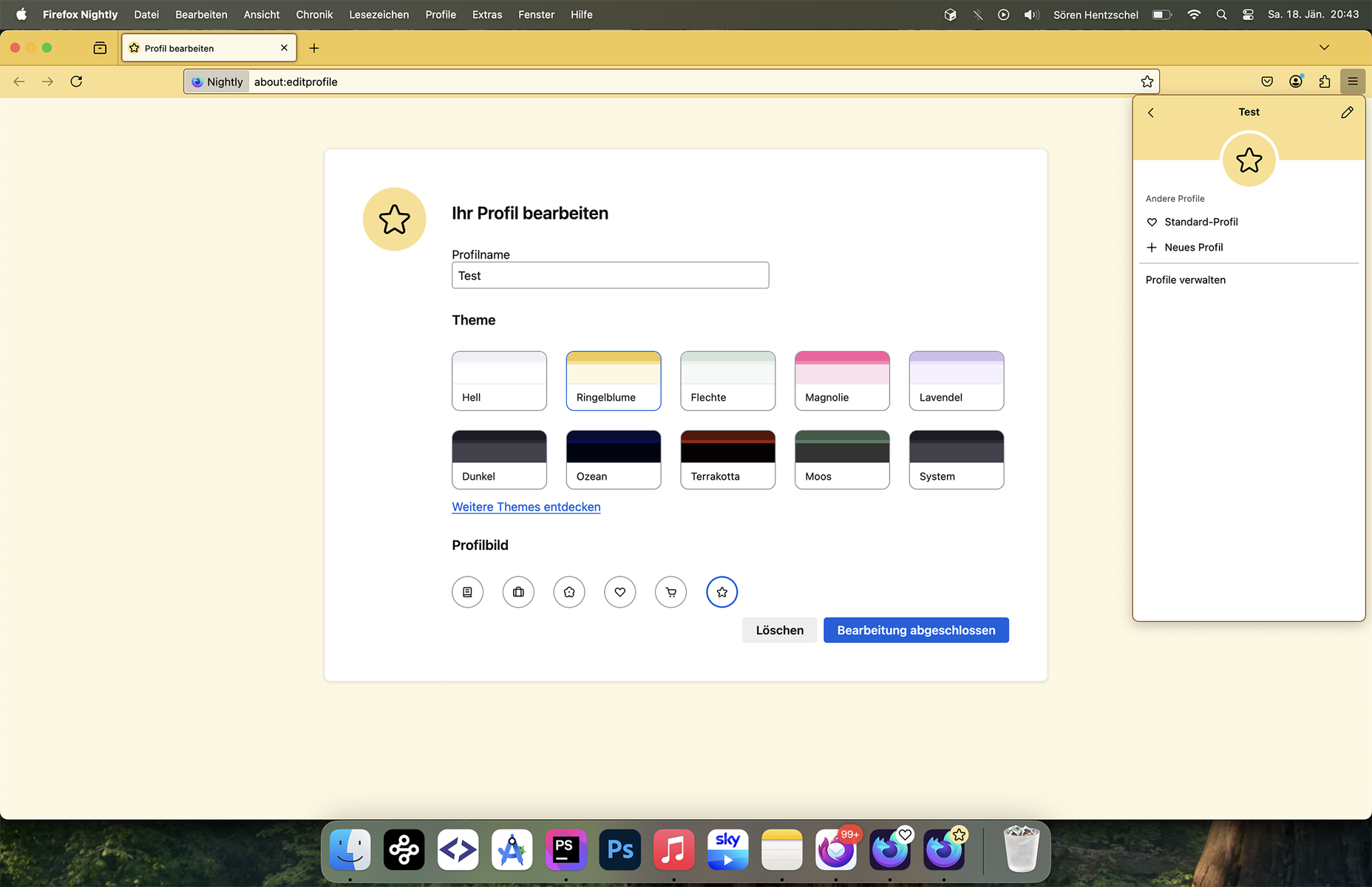Switch to Standard-Profil in profile panel

[1200, 222]
